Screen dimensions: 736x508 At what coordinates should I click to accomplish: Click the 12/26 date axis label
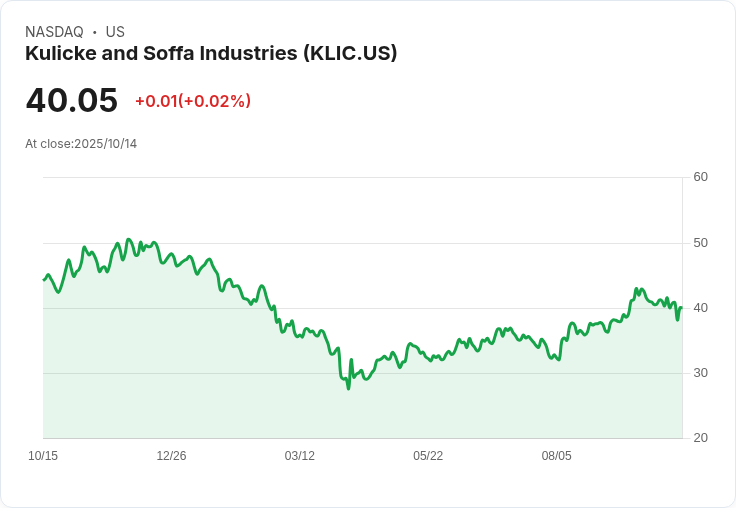tap(171, 456)
